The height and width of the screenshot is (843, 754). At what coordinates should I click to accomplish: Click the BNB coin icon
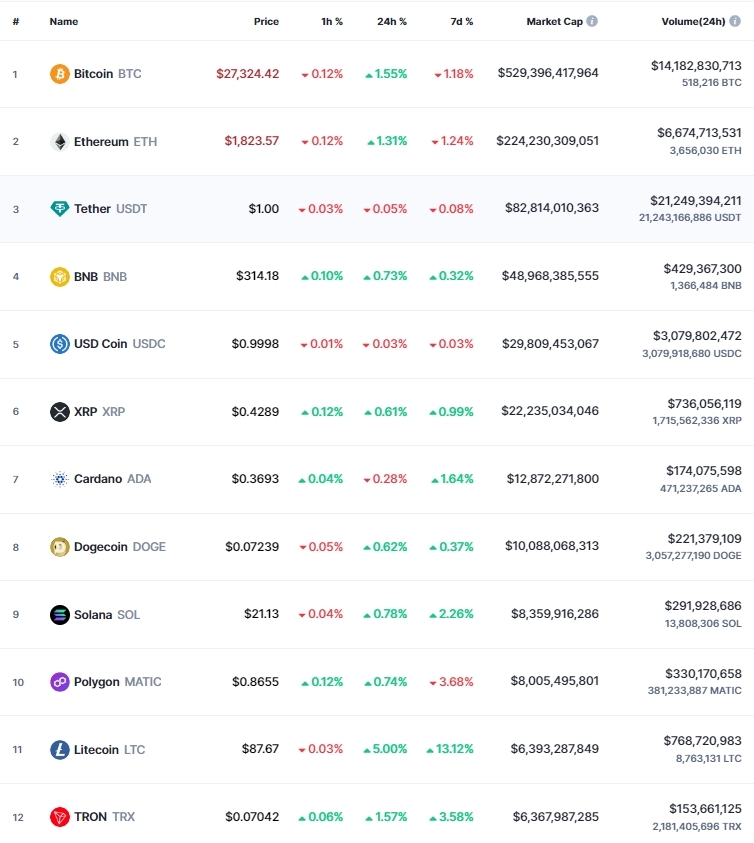tap(60, 276)
